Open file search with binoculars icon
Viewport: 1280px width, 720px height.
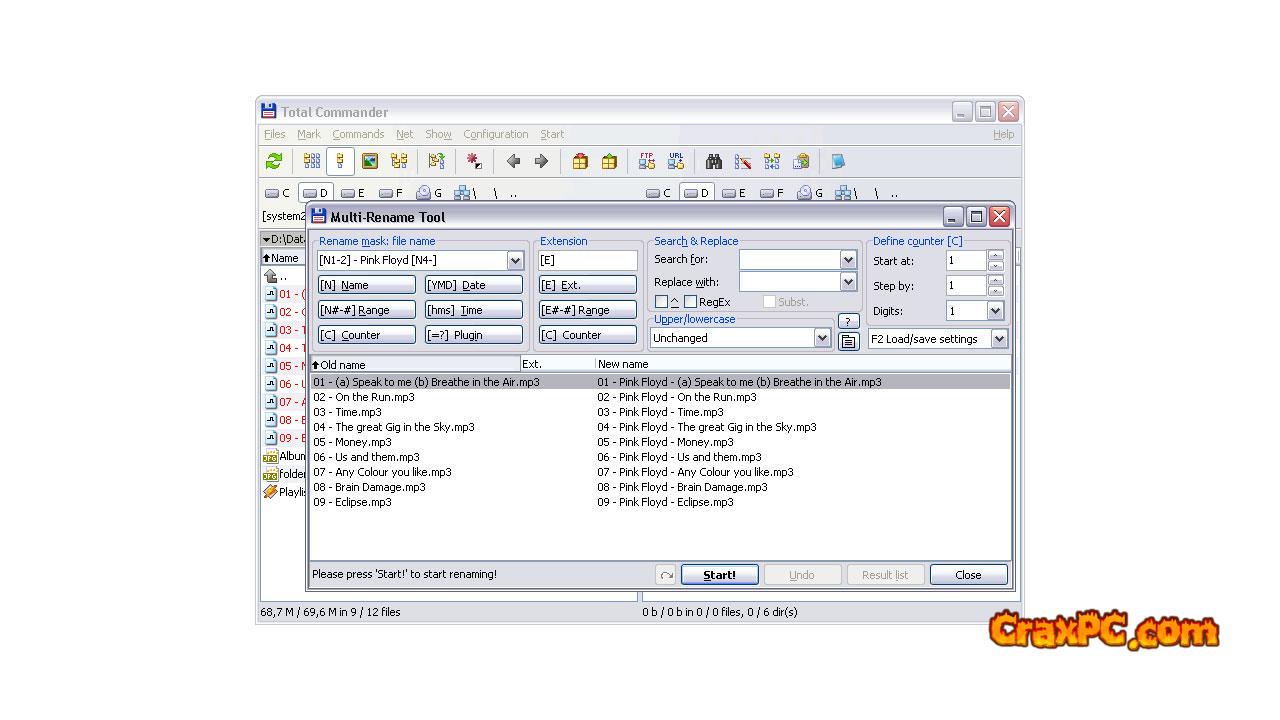tap(714, 161)
